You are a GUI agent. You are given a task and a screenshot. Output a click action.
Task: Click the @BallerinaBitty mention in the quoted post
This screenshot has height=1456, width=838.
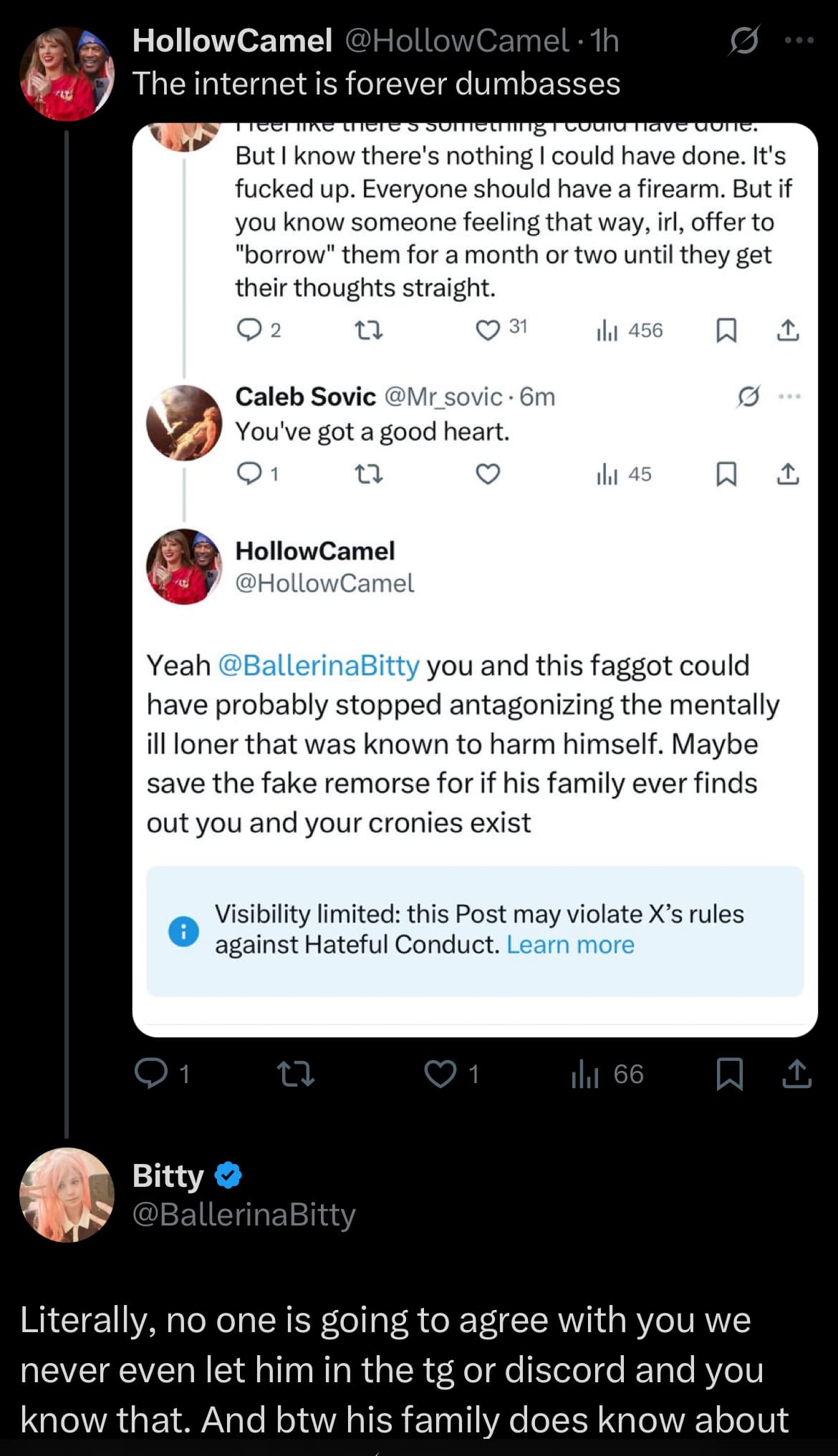(x=318, y=665)
